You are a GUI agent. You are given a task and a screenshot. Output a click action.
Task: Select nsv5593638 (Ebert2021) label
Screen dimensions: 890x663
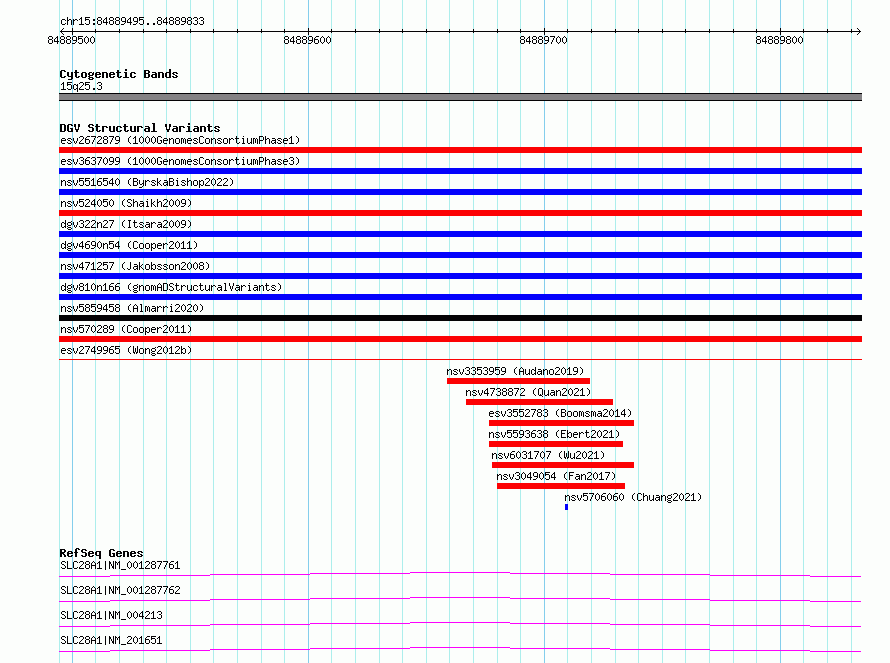coord(554,434)
